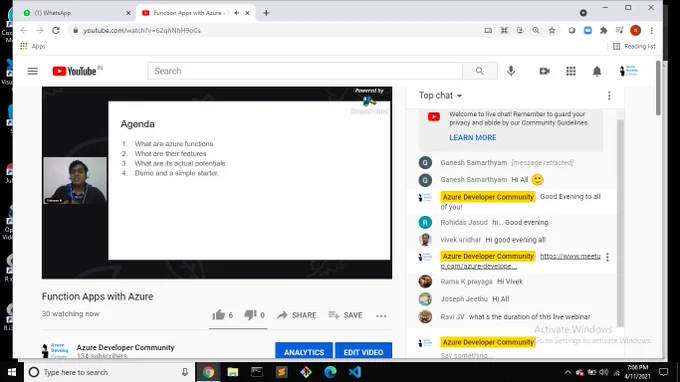
Task: Click the video player showing Agenda slide
Action: [x=217, y=183]
